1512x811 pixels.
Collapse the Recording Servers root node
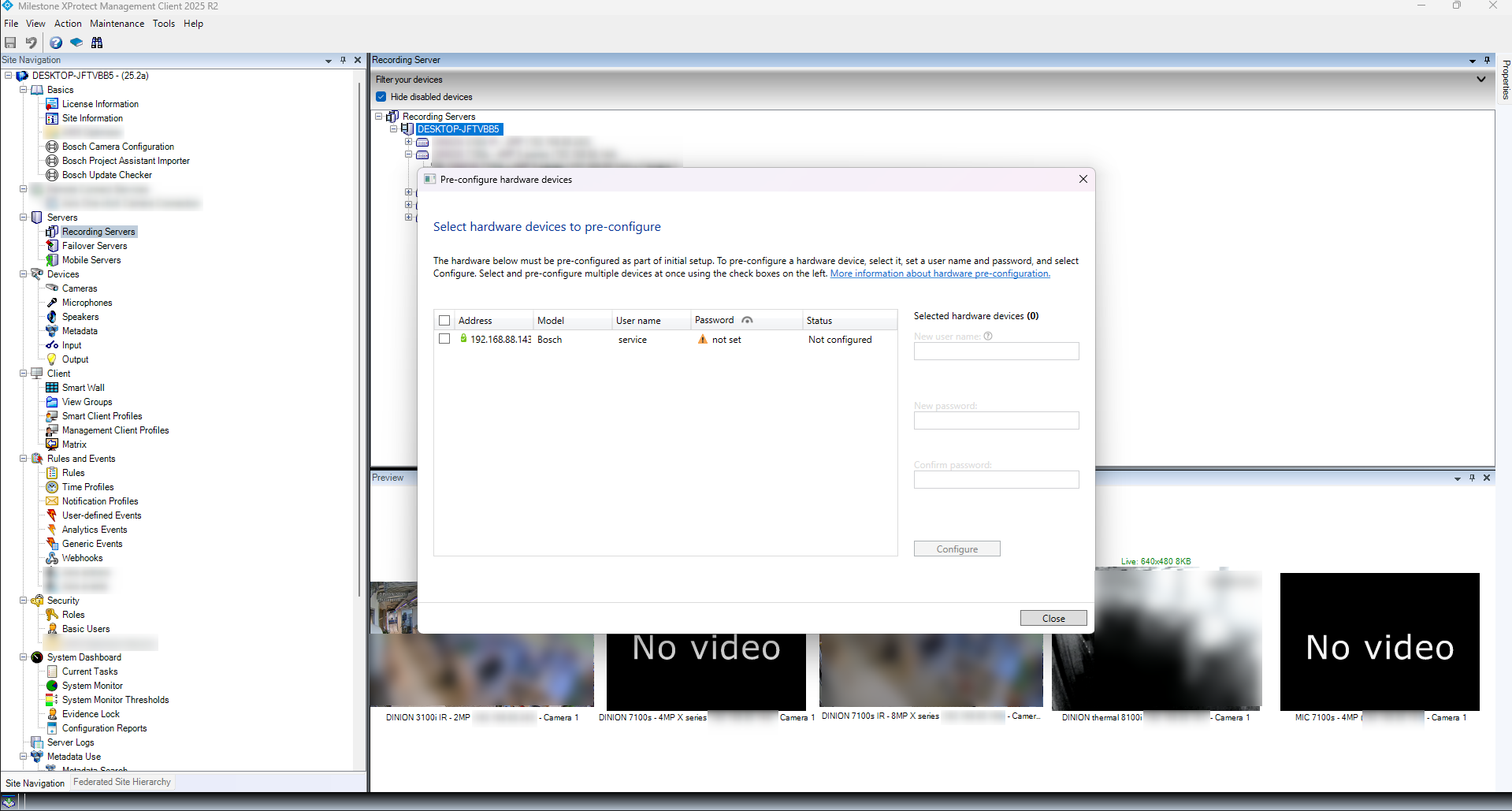pos(378,117)
